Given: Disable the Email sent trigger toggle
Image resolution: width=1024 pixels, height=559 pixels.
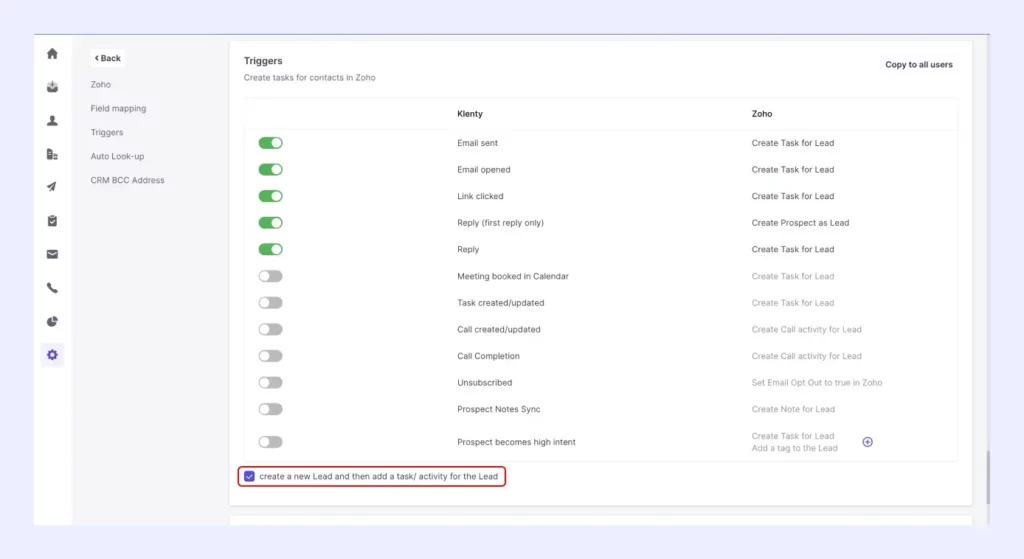Looking at the screenshot, I should point(270,143).
